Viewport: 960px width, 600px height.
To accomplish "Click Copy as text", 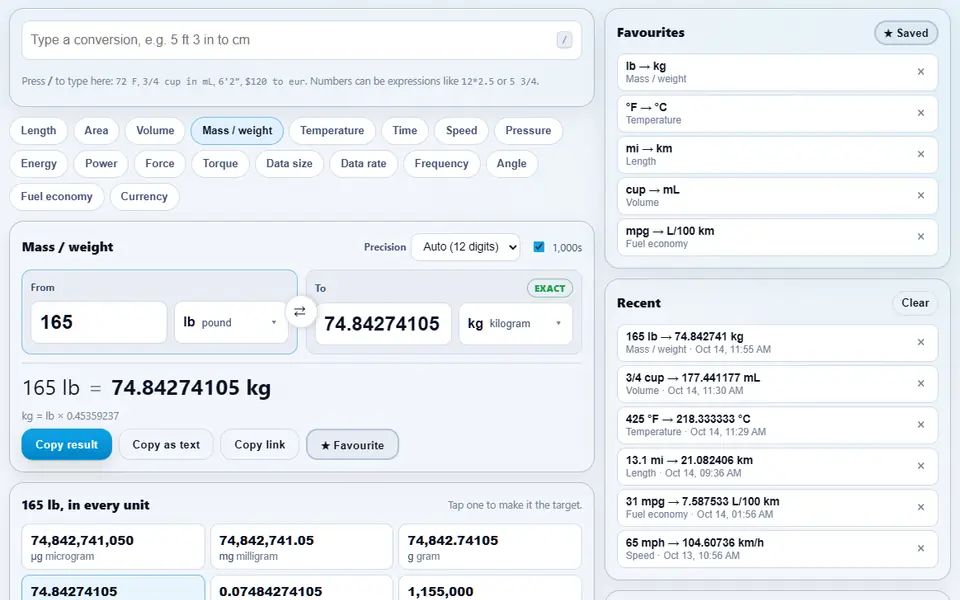I will click(166, 445).
